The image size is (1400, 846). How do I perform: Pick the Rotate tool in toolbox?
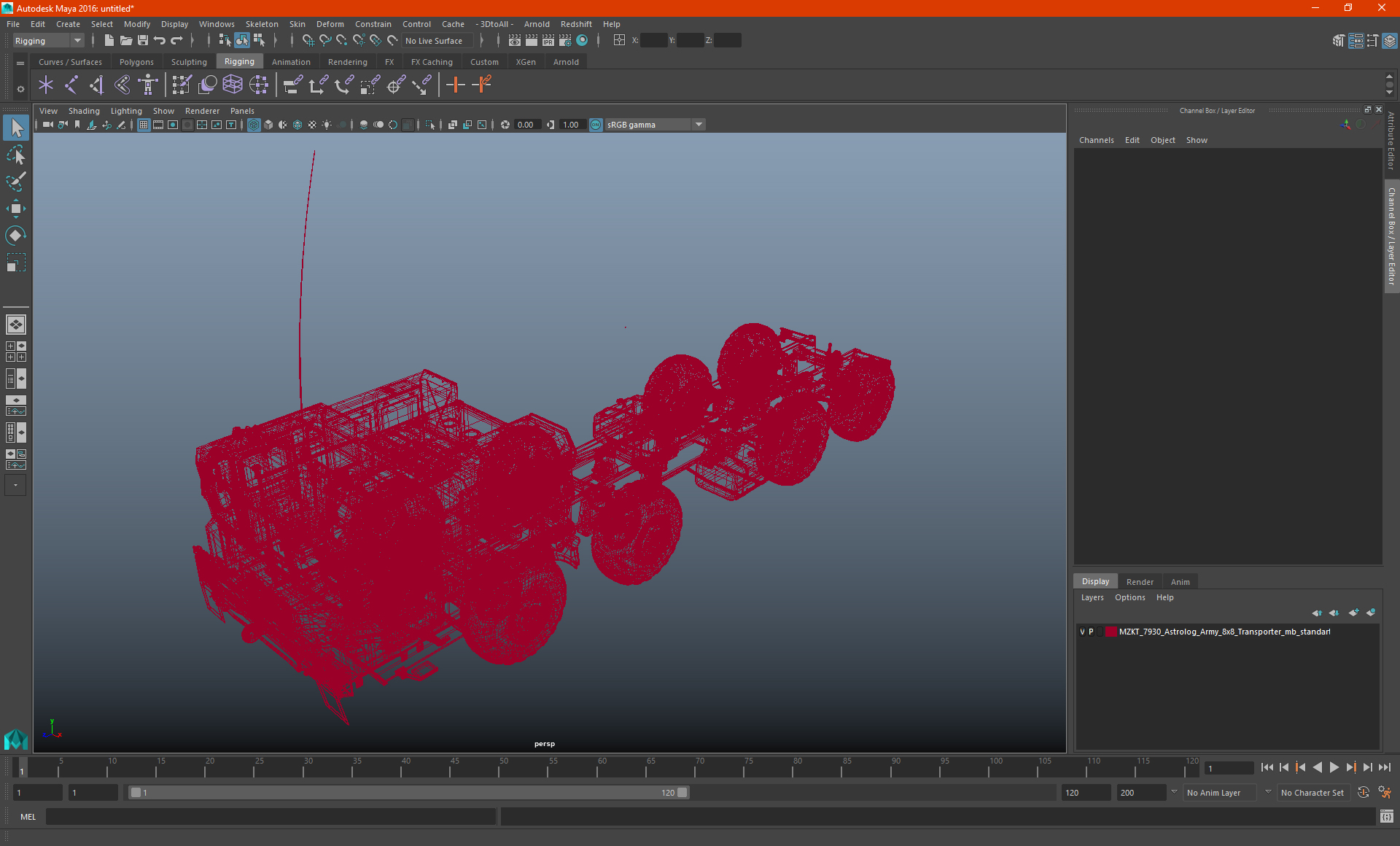pos(15,236)
